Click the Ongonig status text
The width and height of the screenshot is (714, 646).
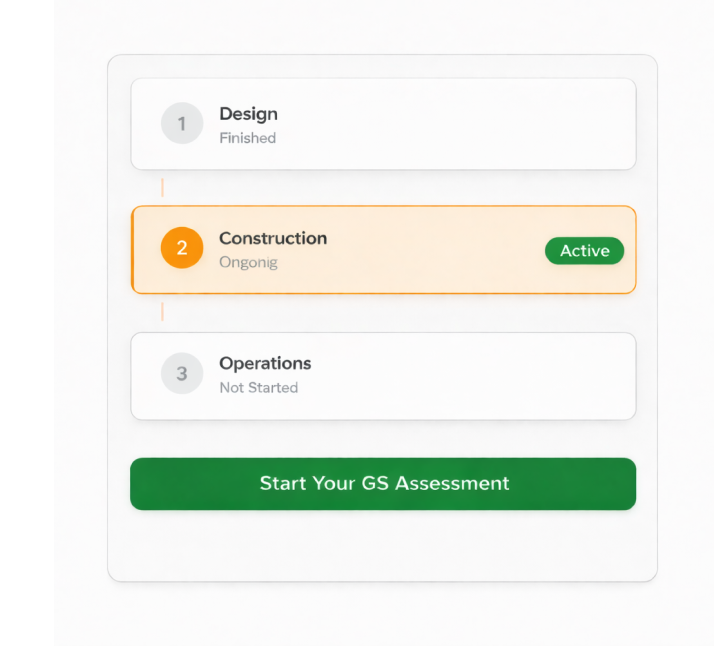point(248,262)
